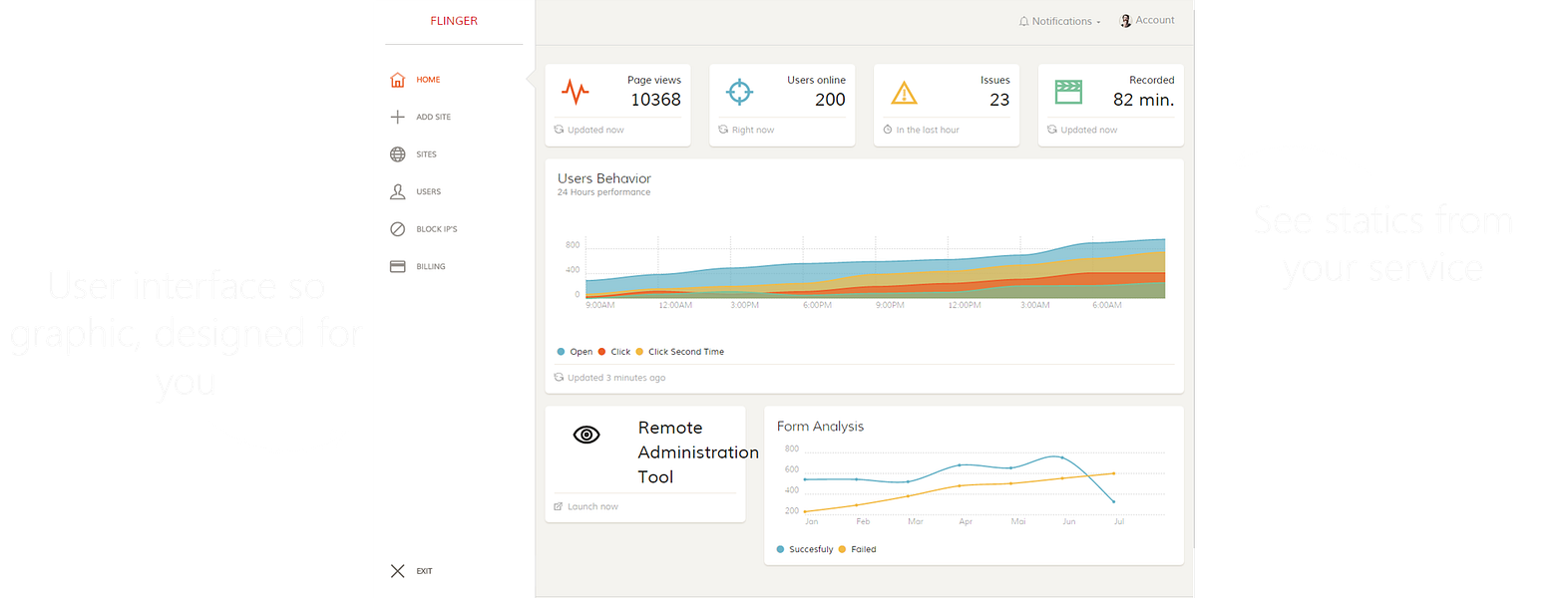Click the FLINGER logo text

pyautogui.click(x=454, y=21)
